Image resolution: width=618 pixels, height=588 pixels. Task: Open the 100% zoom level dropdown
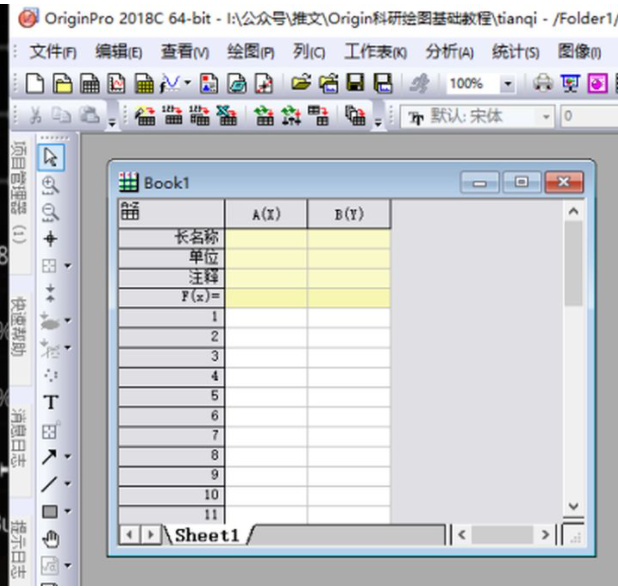point(508,84)
